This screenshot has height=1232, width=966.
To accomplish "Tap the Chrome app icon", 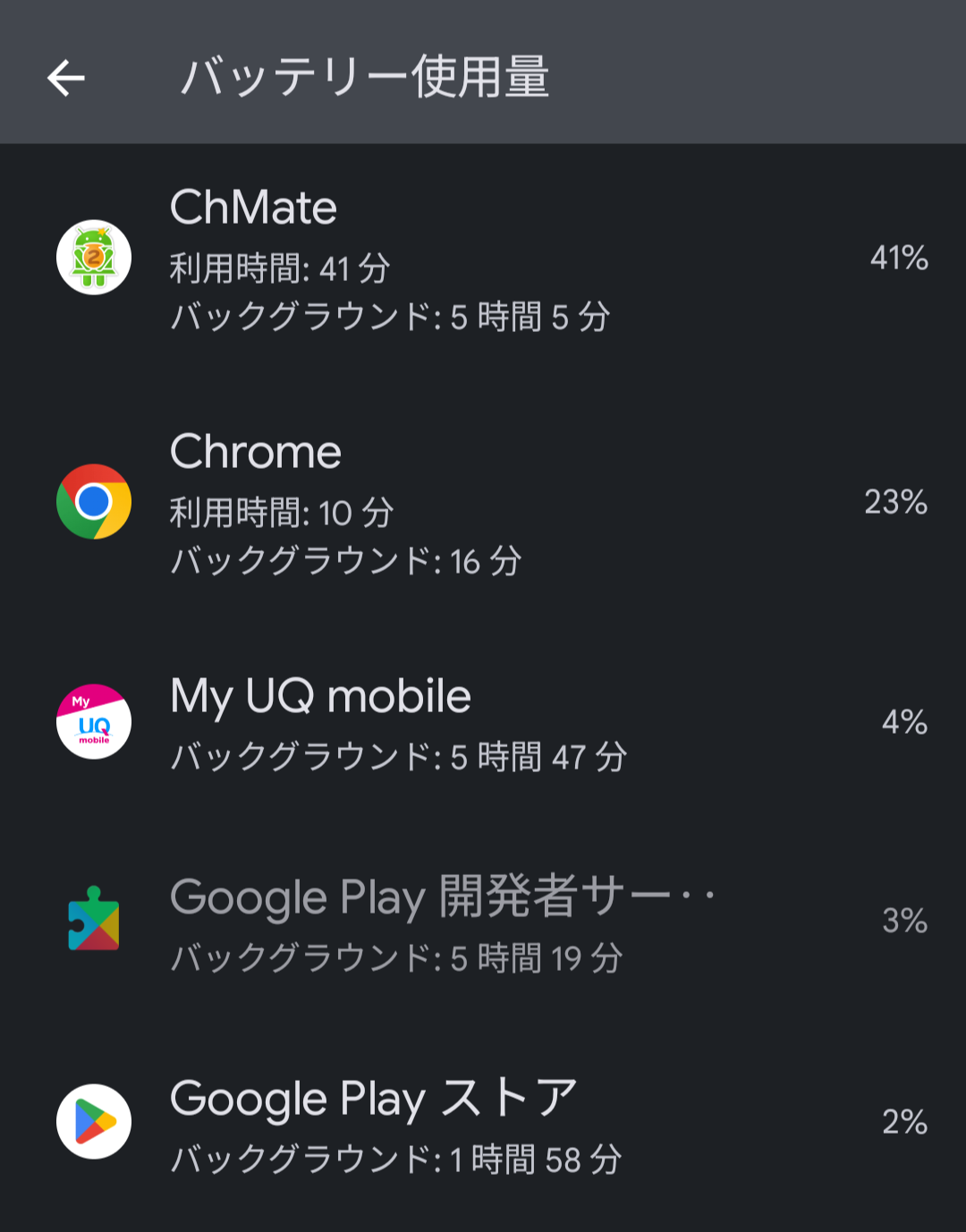I will point(94,502).
